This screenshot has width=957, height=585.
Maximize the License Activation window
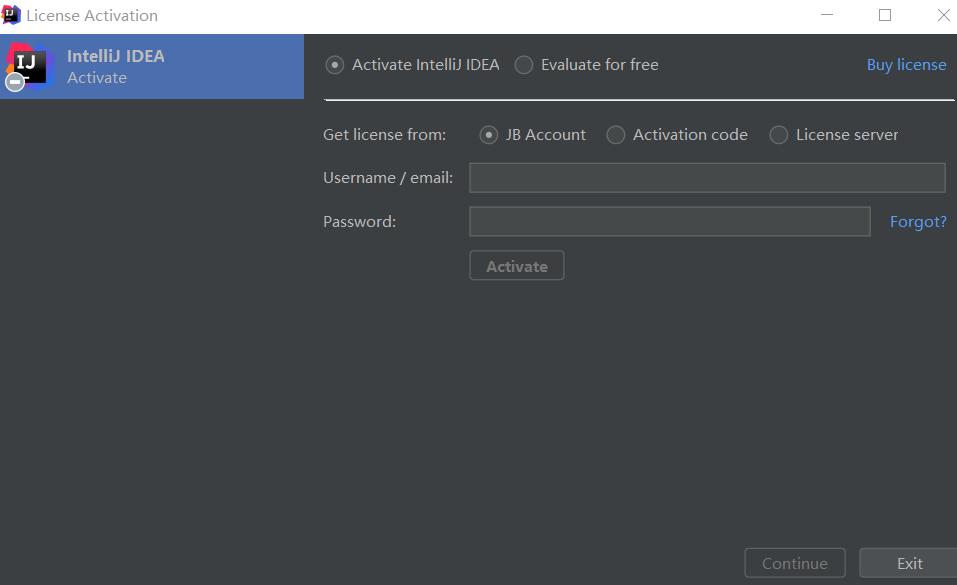click(885, 15)
